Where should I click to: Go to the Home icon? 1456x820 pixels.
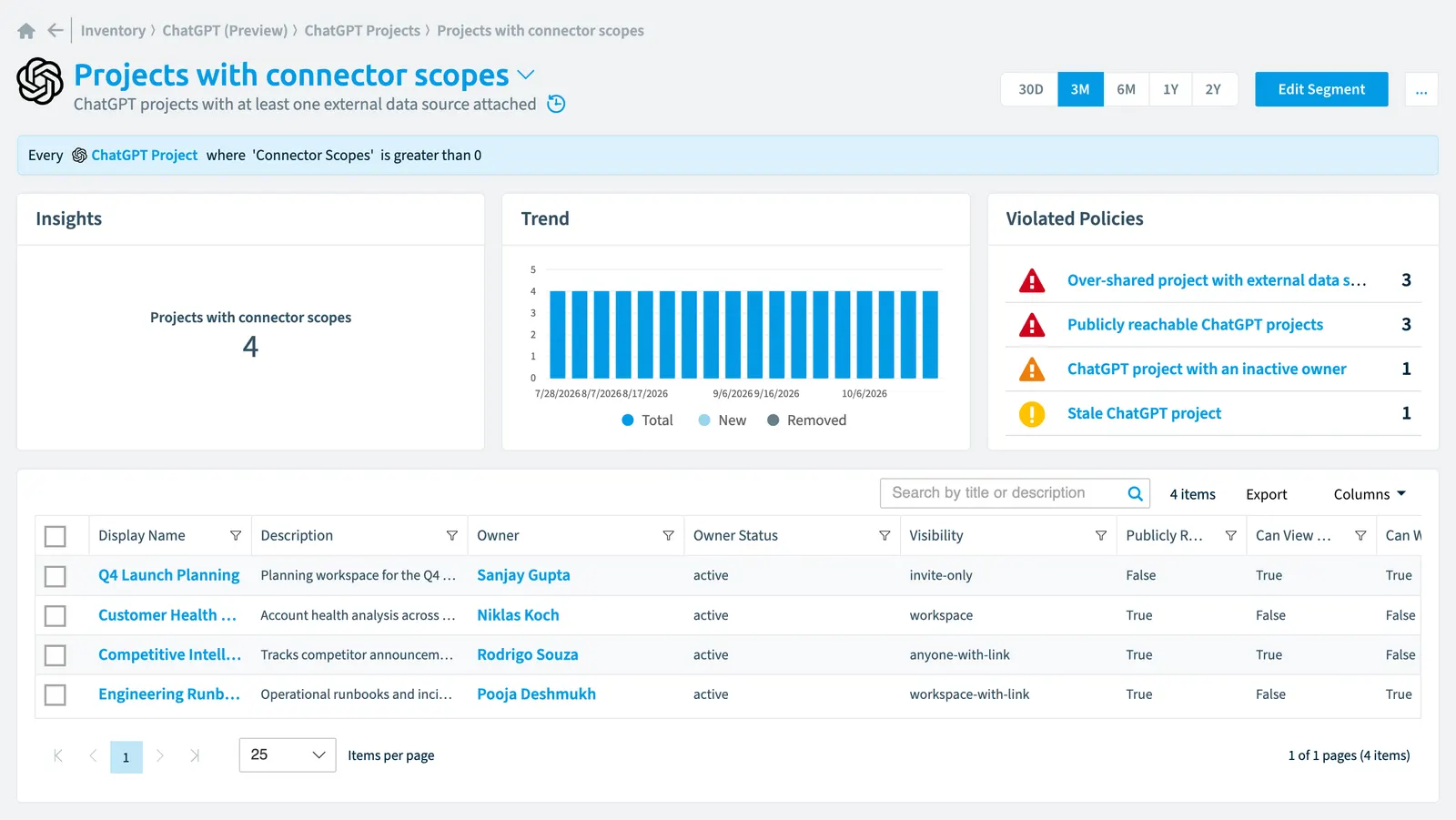click(x=26, y=31)
